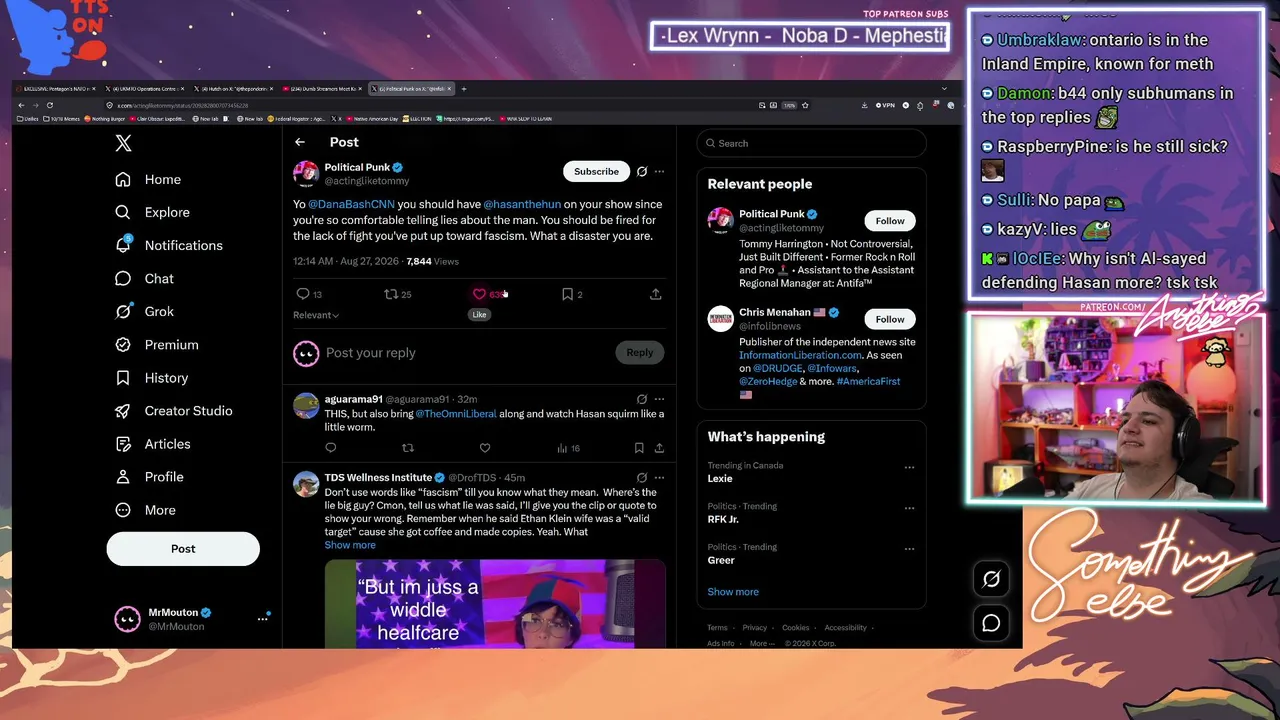Repost aguarama91's comment

(x=407, y=448)
